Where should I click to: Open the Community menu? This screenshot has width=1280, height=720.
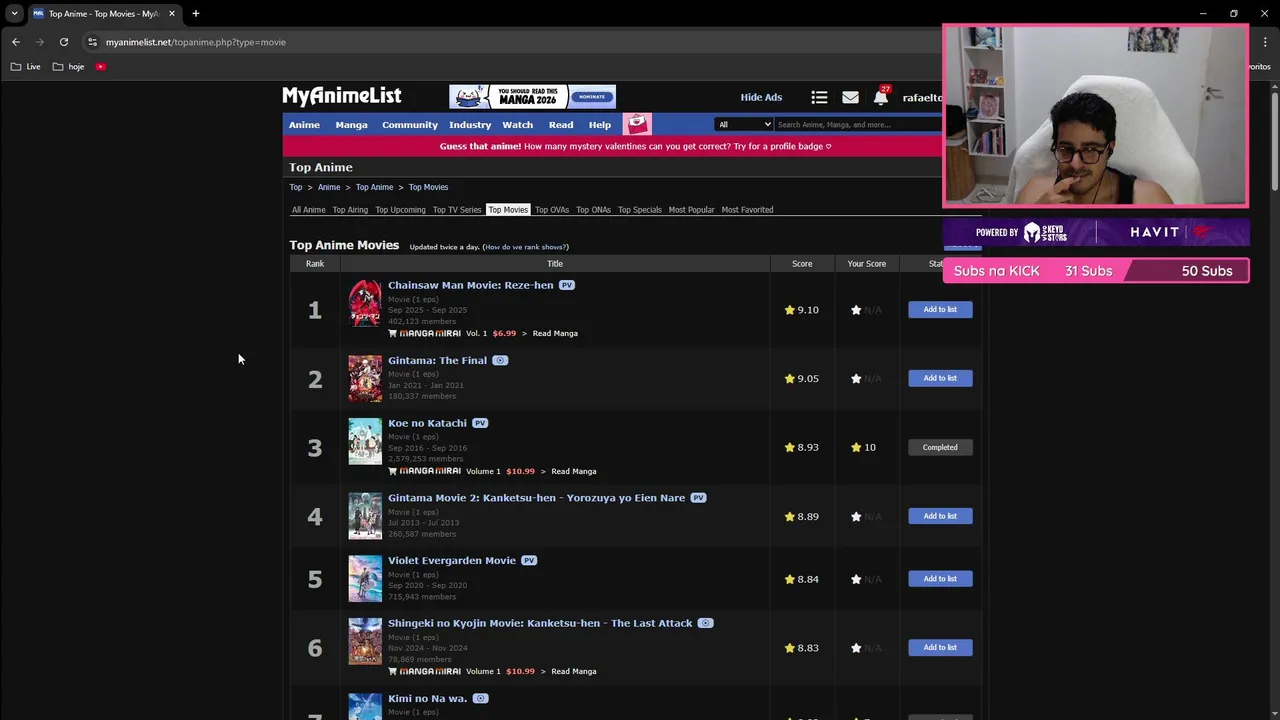point(410,125)
